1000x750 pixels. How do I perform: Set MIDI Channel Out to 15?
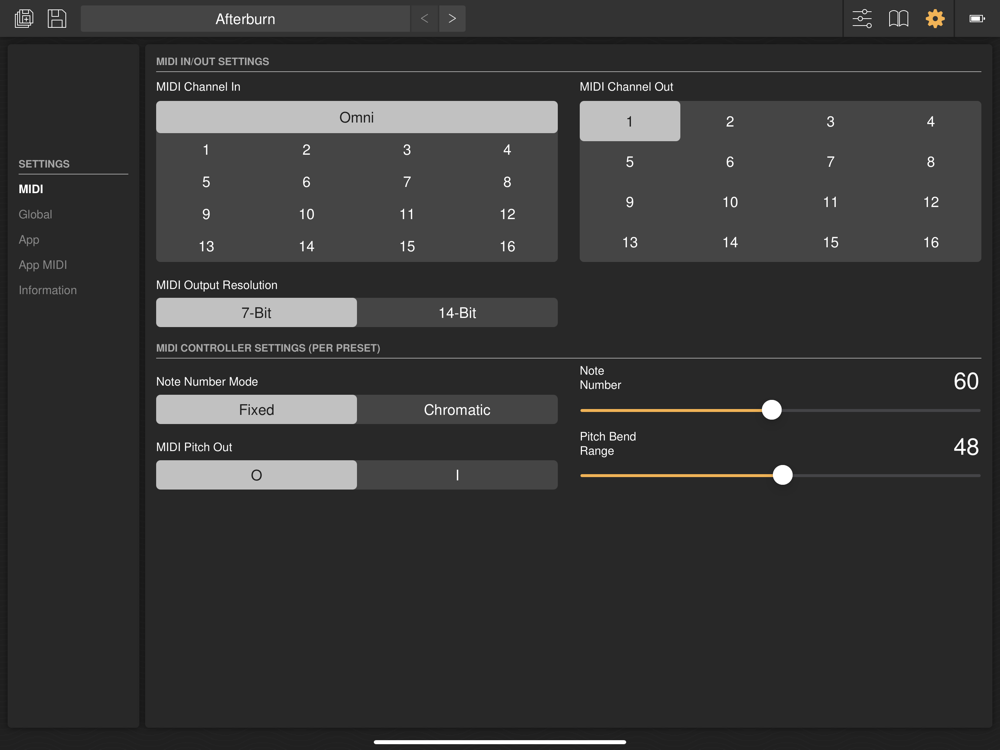[830, 242]
